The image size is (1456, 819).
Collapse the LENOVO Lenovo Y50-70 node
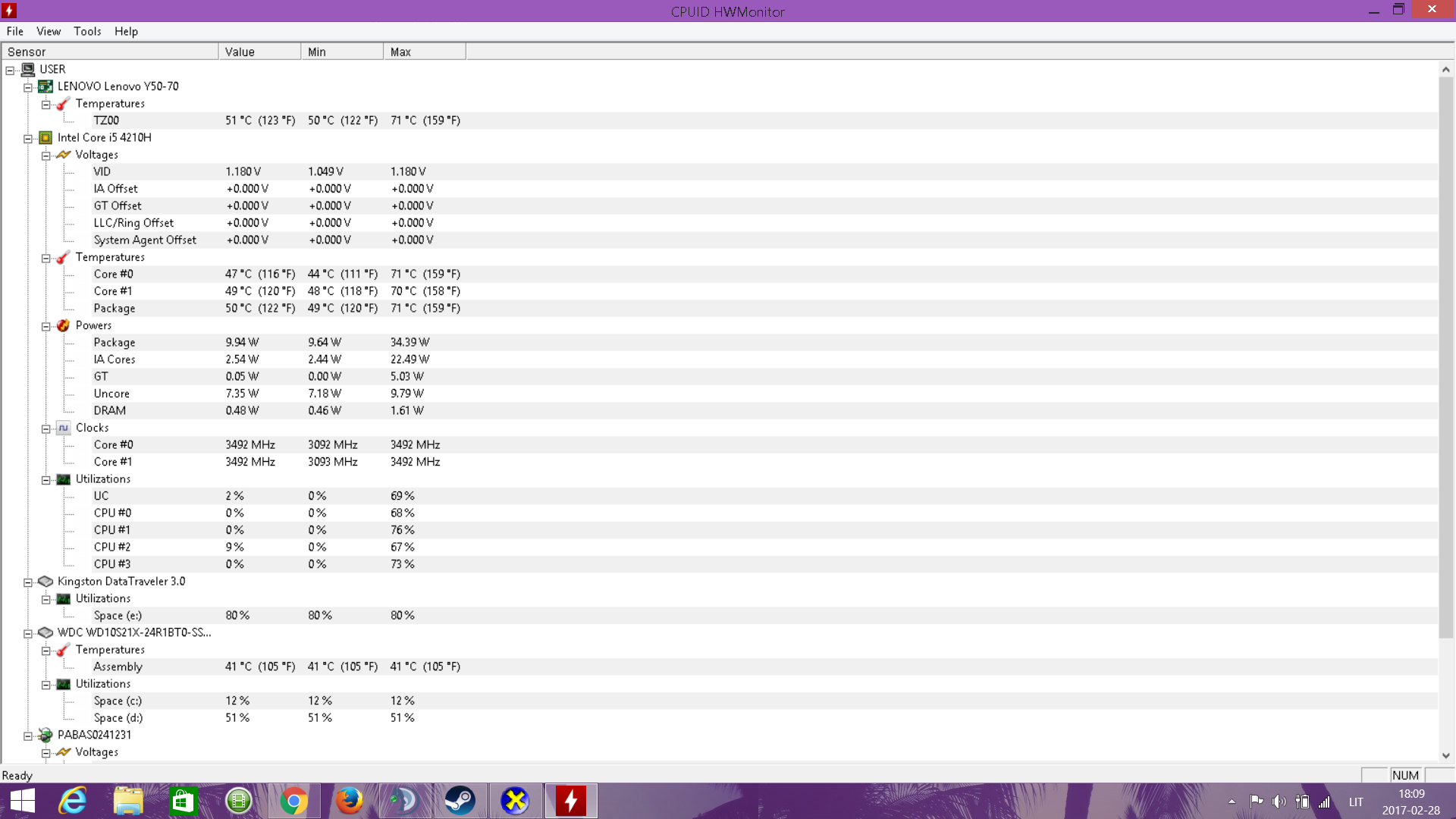point(28,87)
